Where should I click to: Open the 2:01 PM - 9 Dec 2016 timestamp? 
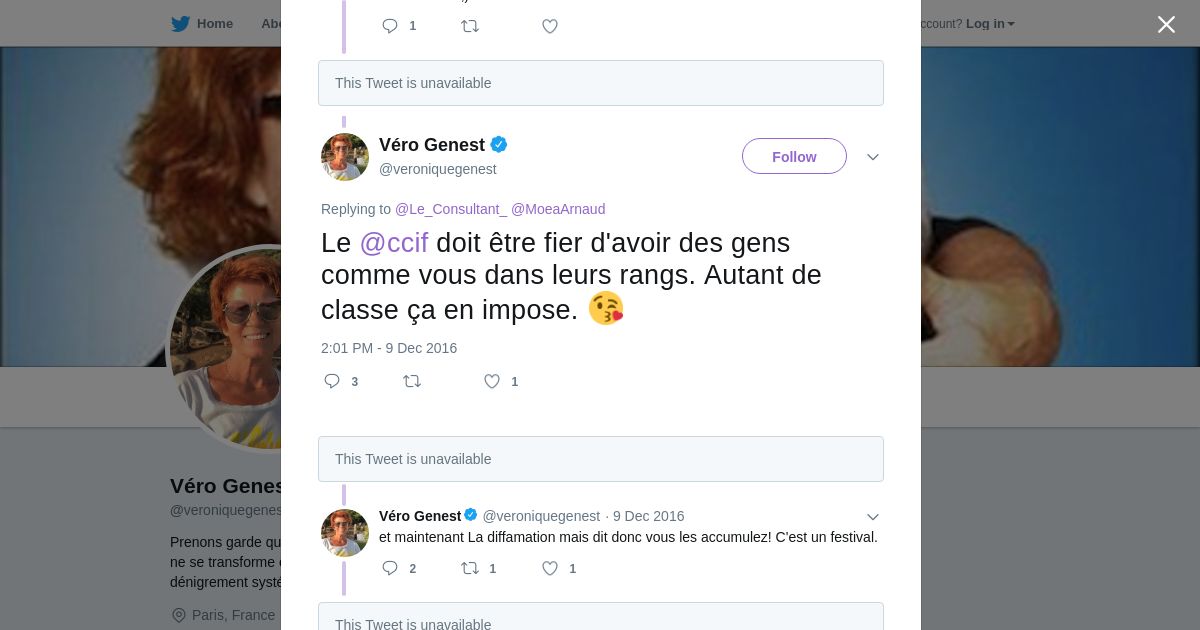pyautogui.click(x=389, y=348)
